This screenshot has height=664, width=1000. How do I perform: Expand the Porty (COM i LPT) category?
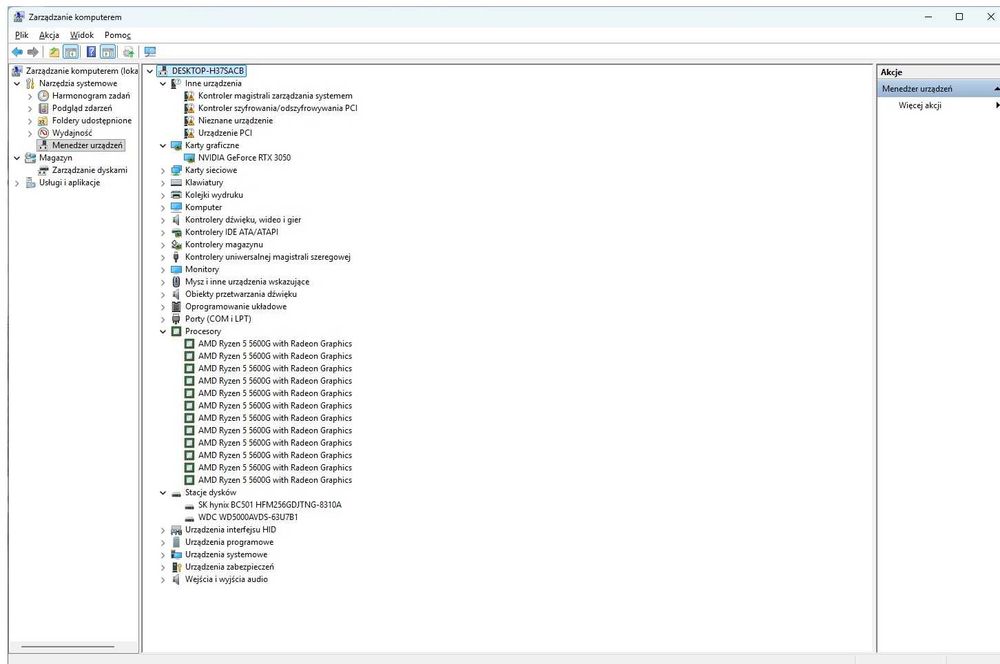[x=163, y=320]
